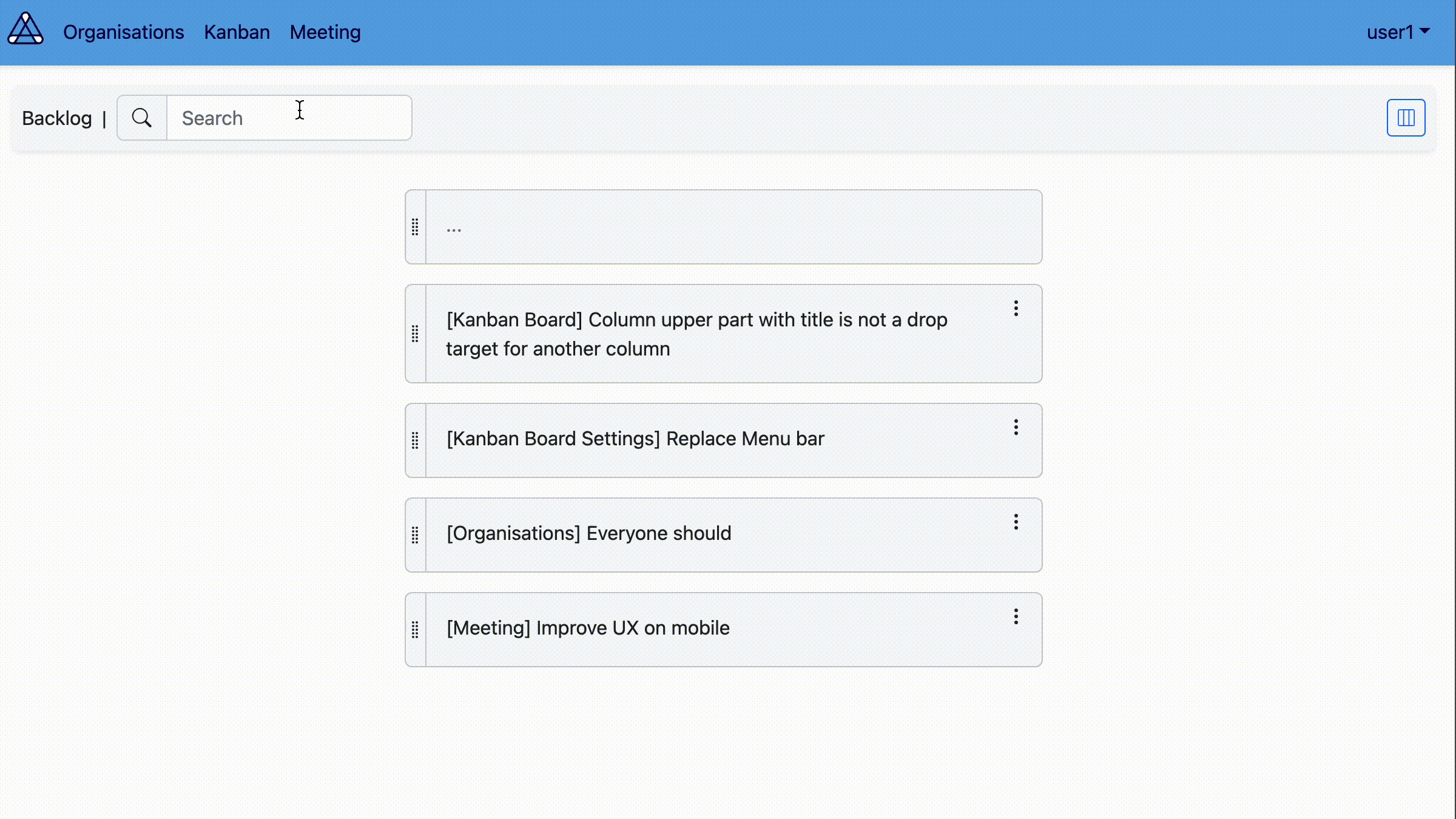
Task: Focus the Search input field
Action: click(x=289, y=118)
